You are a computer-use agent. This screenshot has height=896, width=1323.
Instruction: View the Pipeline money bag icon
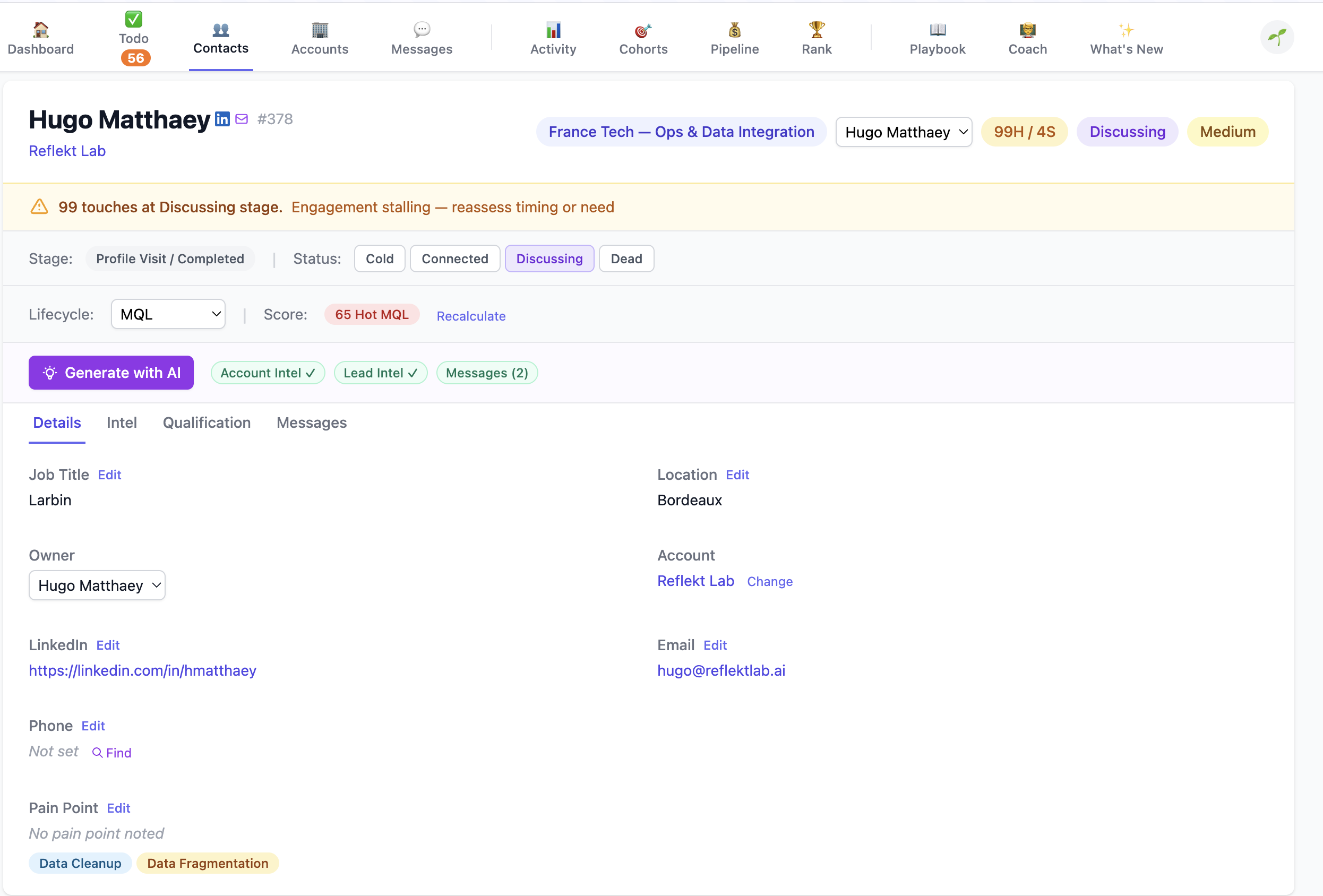pyautogui.click(x=734, y=30)
